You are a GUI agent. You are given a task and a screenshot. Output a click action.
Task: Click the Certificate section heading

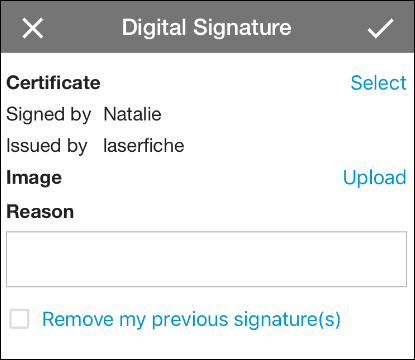[x=53, y=83]
